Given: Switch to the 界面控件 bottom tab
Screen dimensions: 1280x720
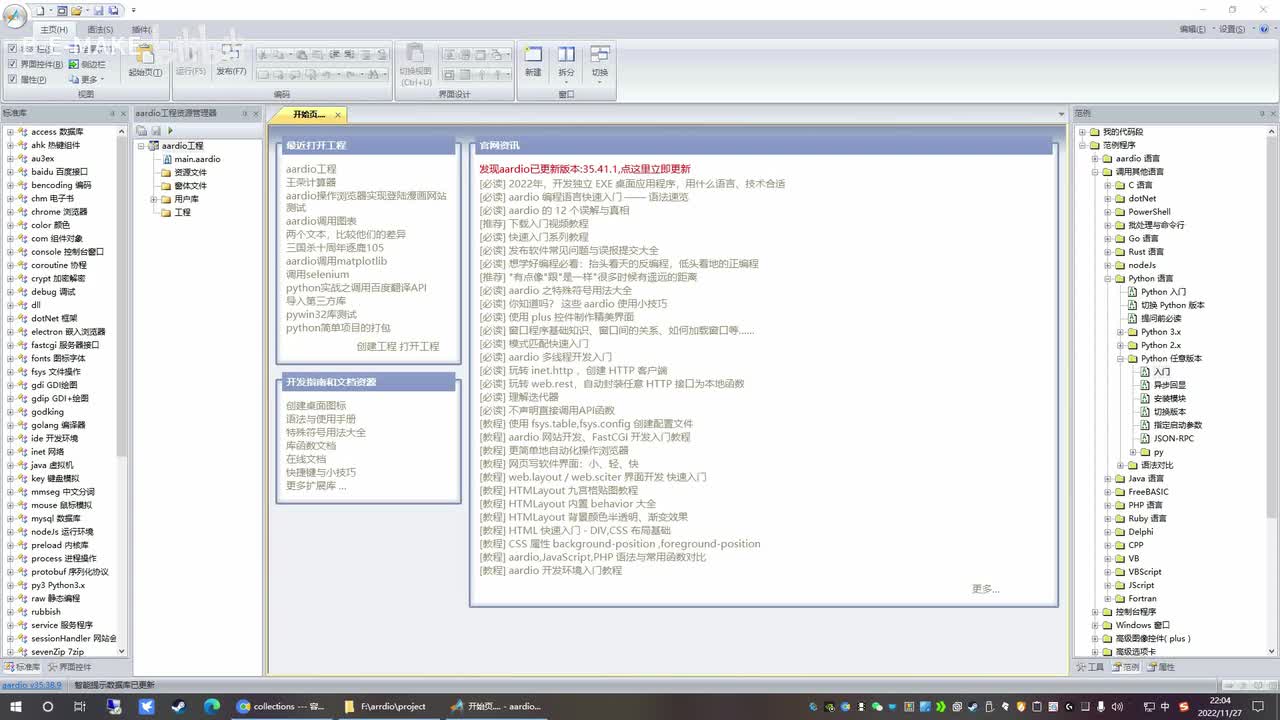Looking at the screenshot, I should [69, 667].
